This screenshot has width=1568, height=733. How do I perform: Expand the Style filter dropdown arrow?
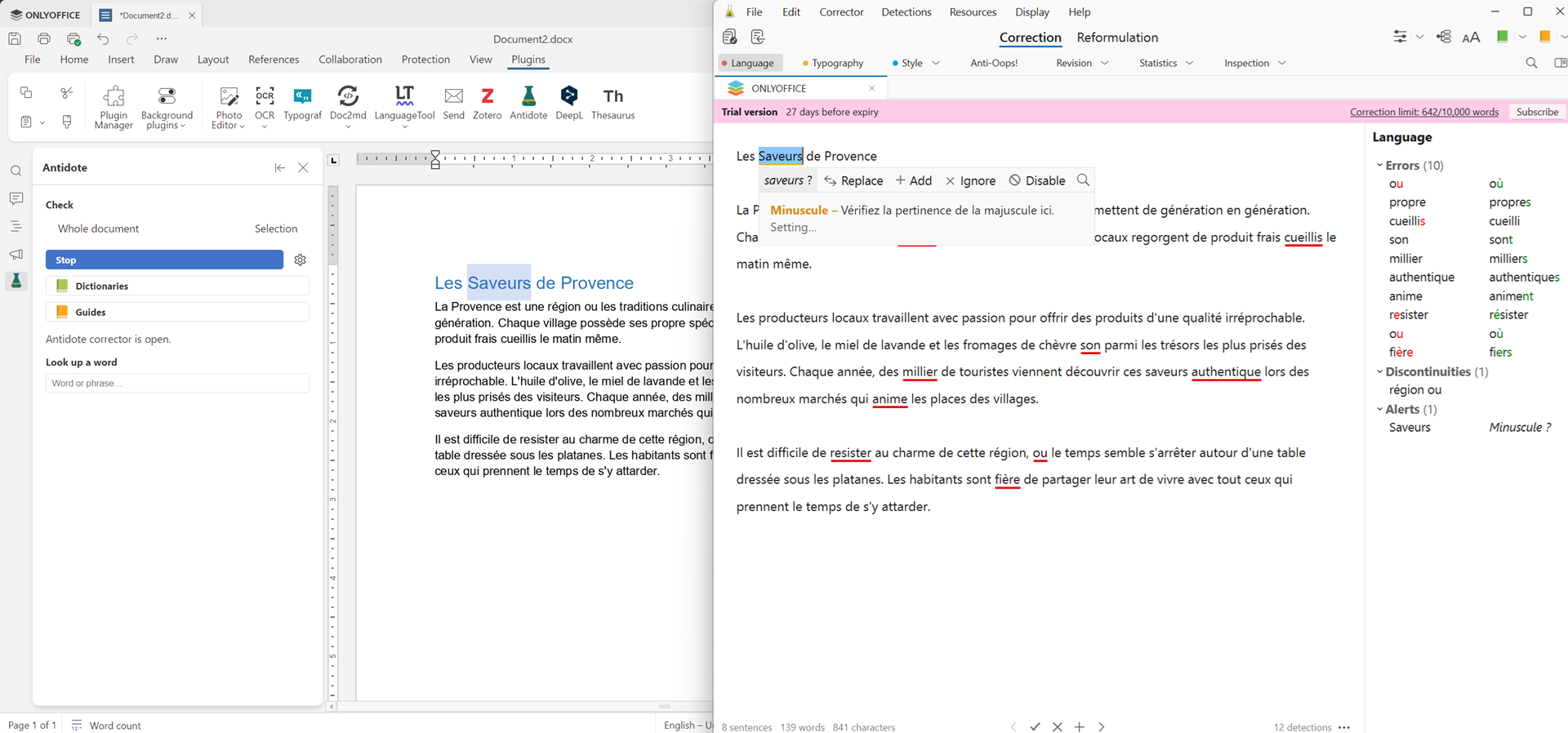point(936,63)
